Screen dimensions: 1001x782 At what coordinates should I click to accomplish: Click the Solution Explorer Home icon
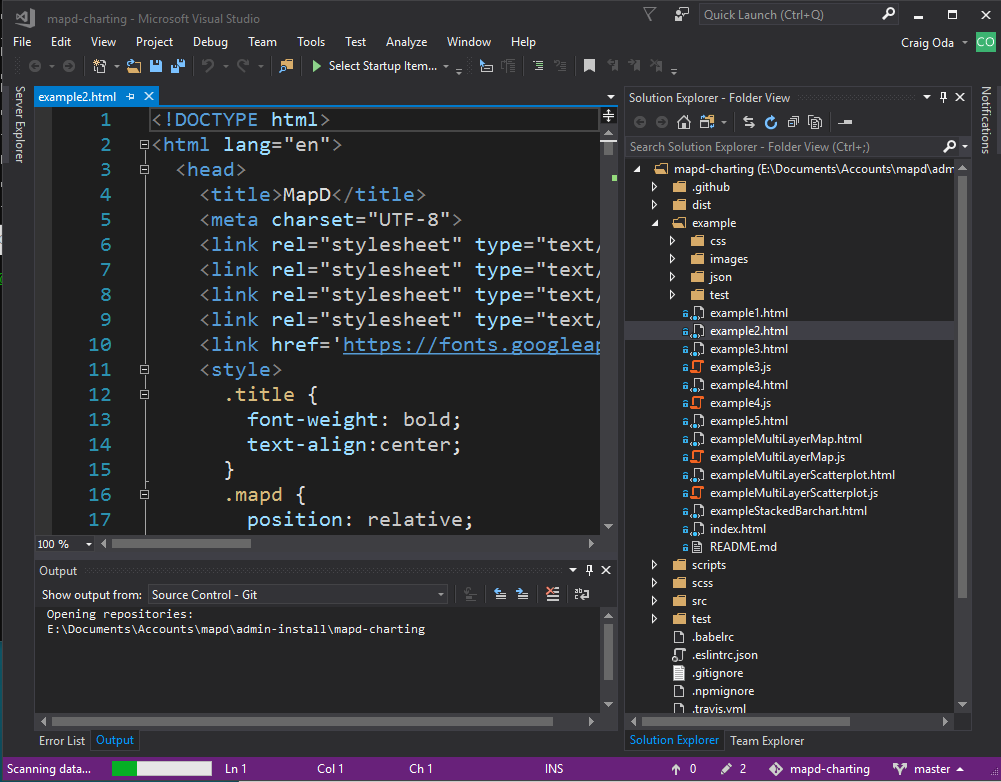point(684,122)
